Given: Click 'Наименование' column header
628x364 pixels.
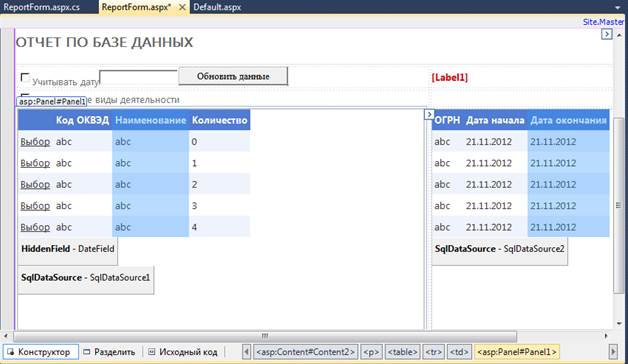Looking at the screenshot, I should point(151,120).
